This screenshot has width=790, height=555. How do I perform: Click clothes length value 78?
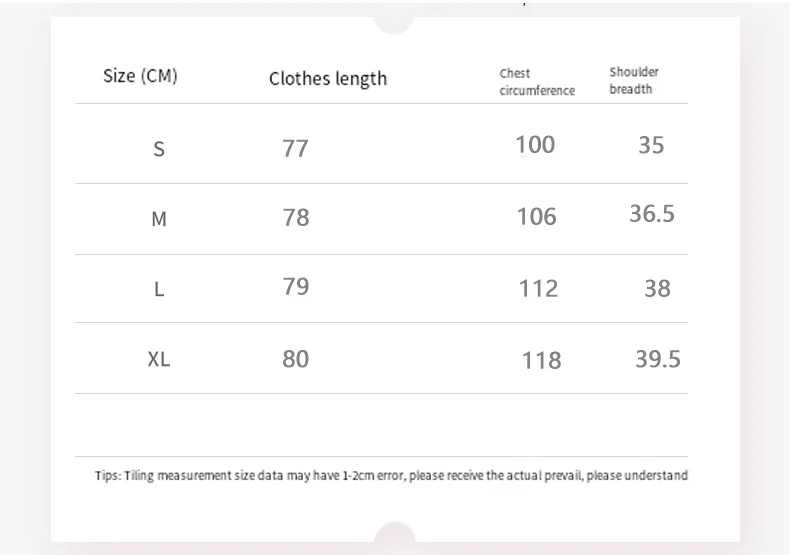[296, 218]
